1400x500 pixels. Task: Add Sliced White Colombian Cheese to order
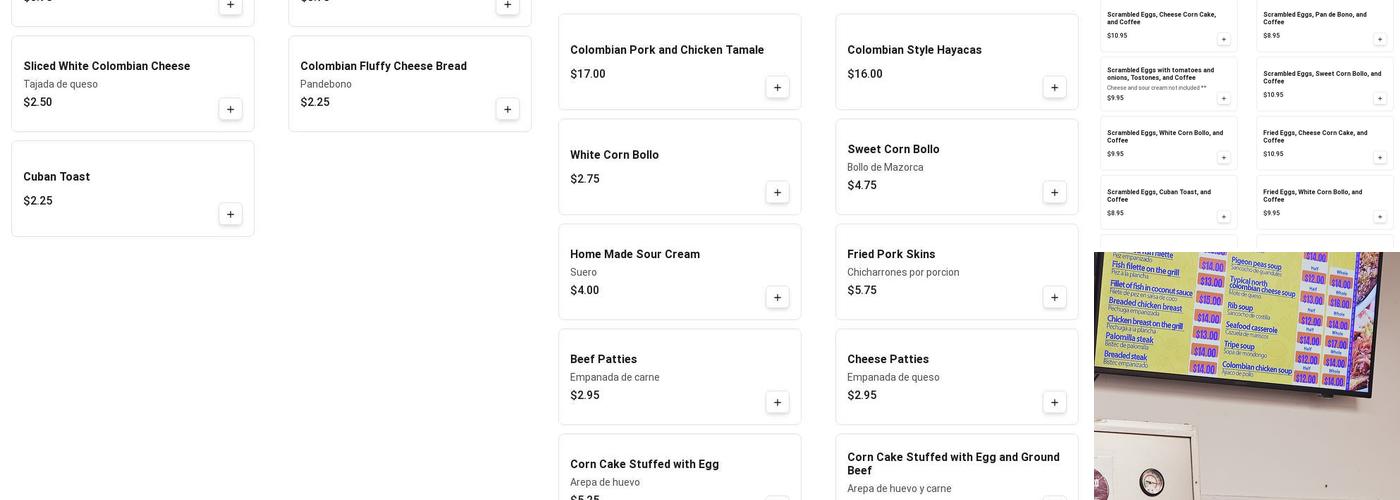[x=230, y=110]
